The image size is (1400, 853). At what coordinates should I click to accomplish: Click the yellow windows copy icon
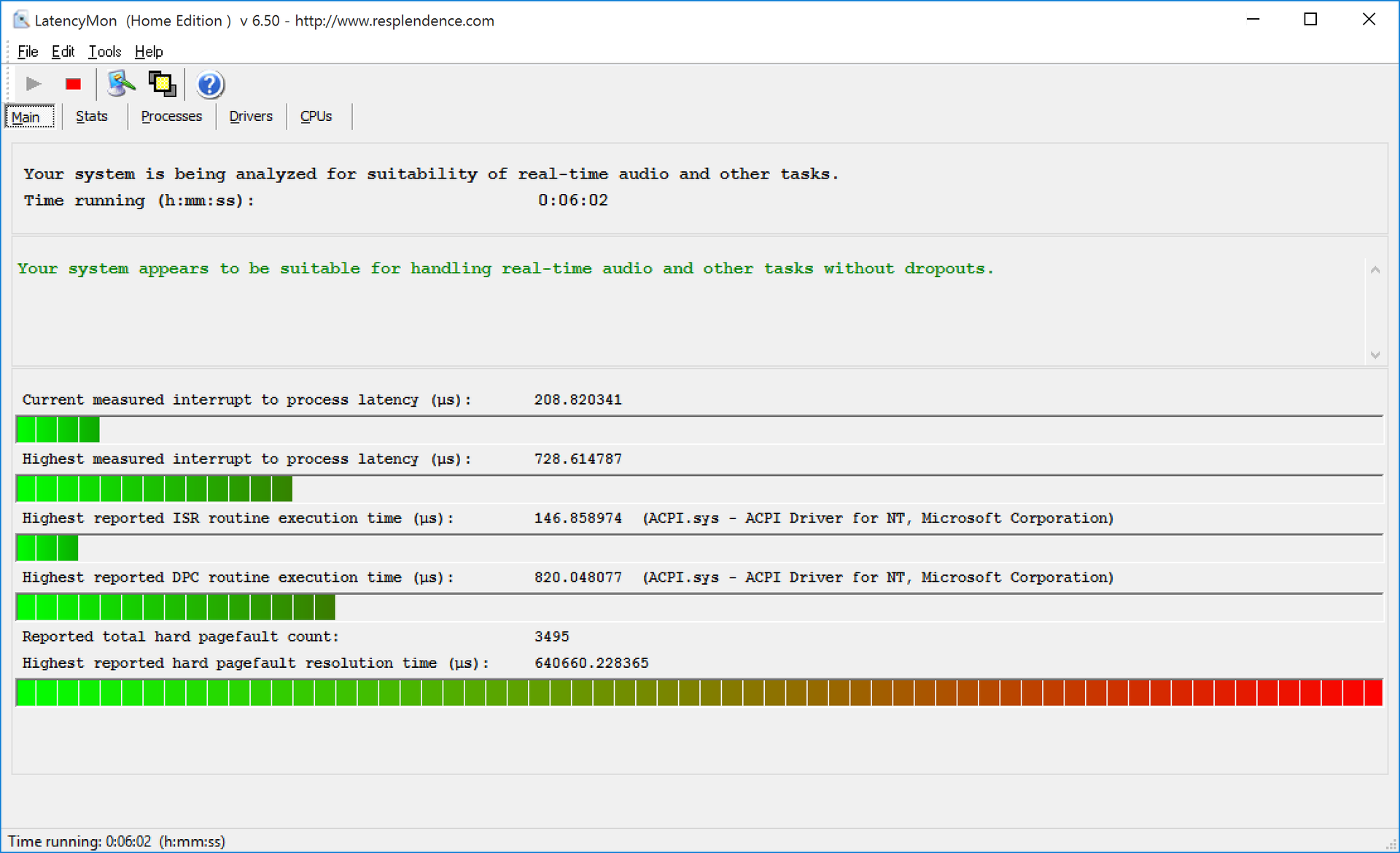pyautogui.click(x=162, y=84)
